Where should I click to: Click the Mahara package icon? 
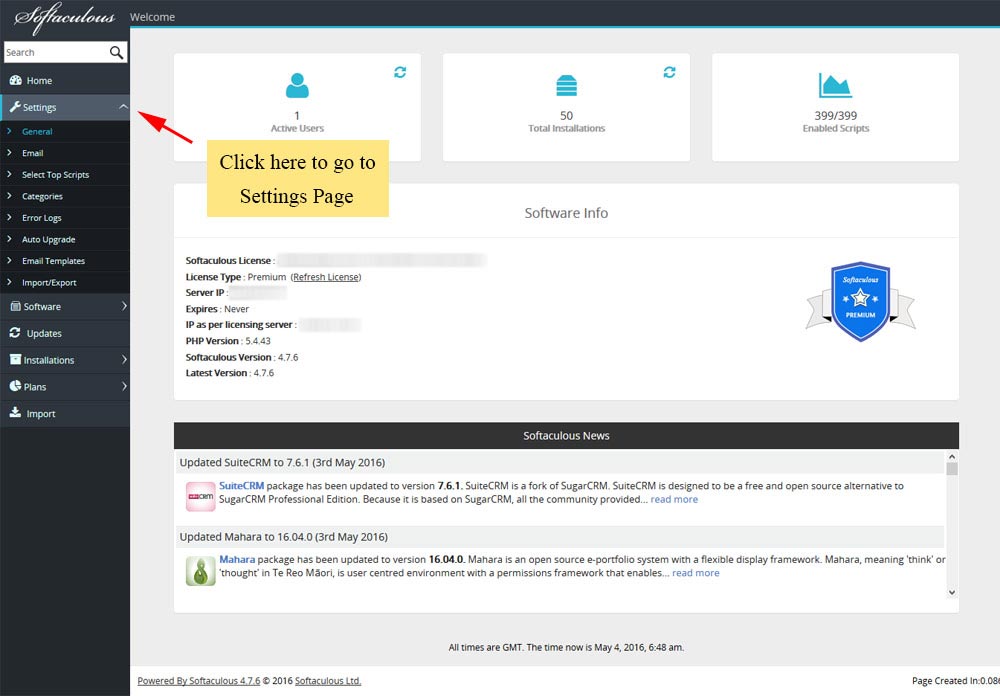[x=200, y=571]
